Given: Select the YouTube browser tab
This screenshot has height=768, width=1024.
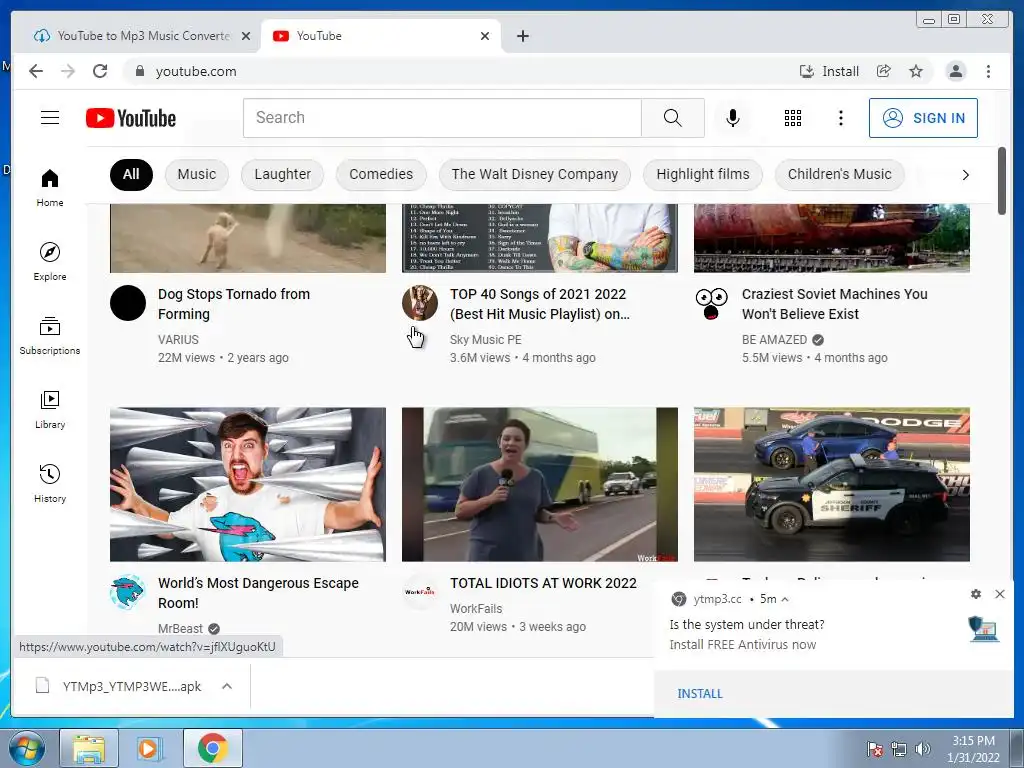Looking at the screenshot, I should point(379,36).
